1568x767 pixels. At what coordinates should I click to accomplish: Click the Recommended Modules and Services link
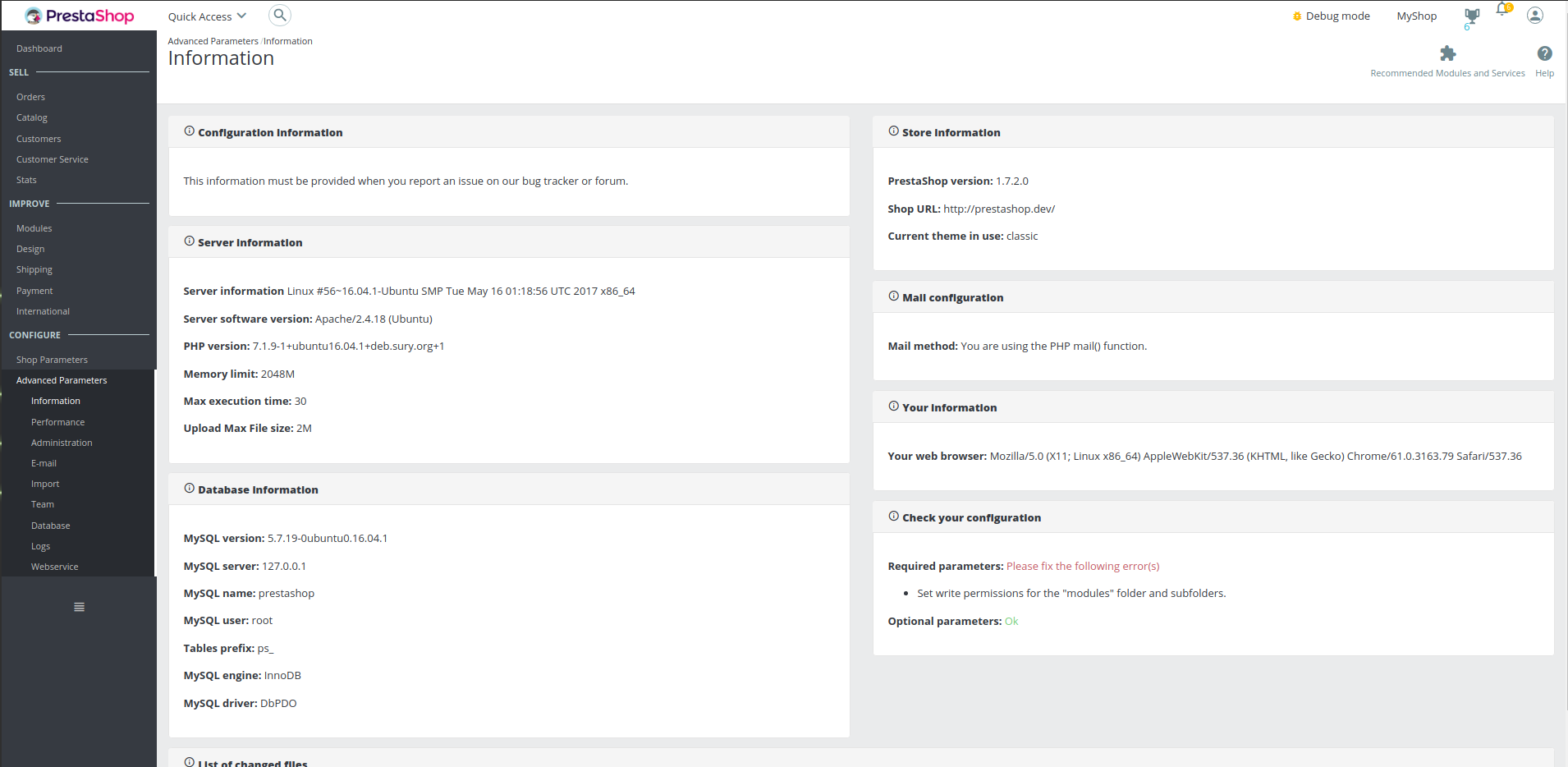point(1447,73)
